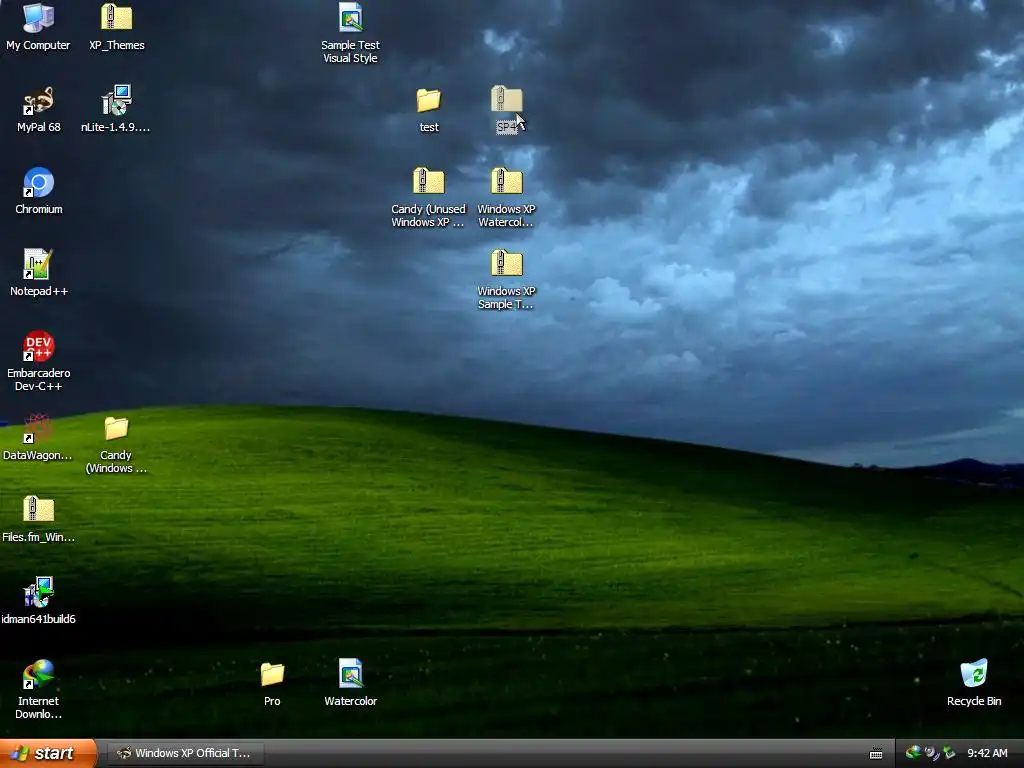Screen dimensions: 1024x768
Task: Open the Start menu
Action: (48, 753)
